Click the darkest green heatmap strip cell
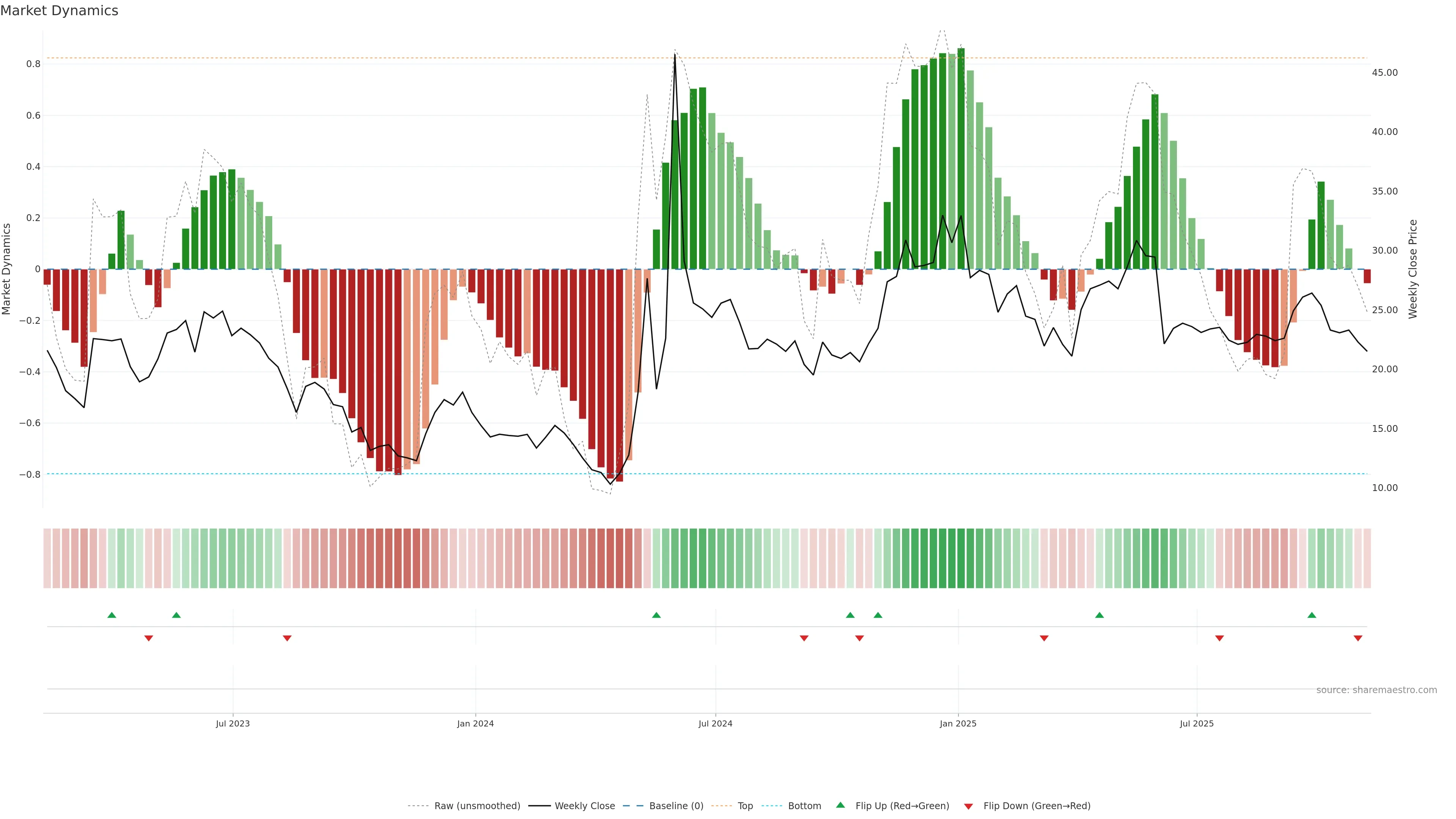The height and width of the screenshot is (819, 1456). click(x=961, y=558)
